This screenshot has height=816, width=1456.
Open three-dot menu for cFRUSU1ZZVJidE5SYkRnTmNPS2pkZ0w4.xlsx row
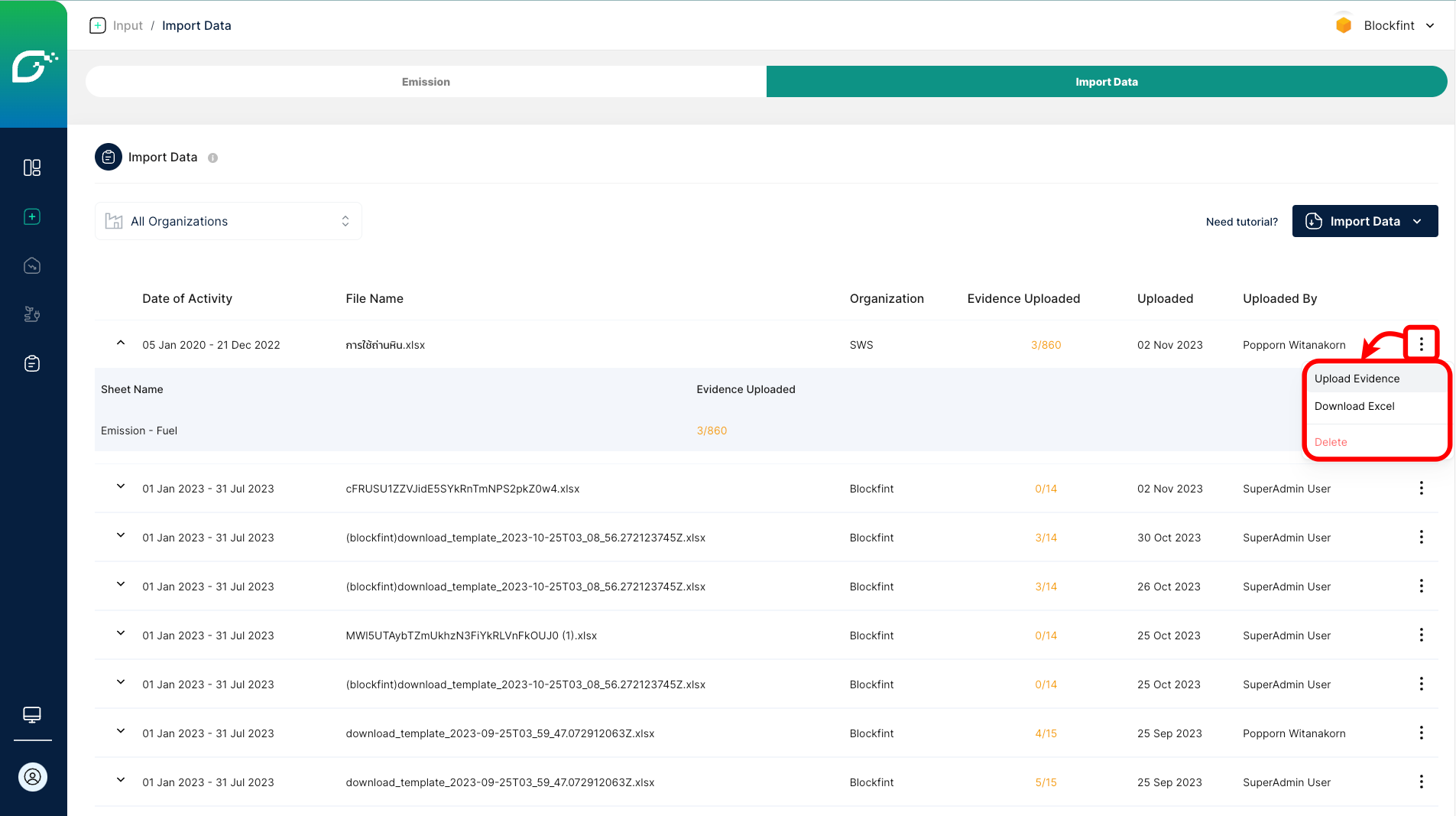pos(1421,488)
